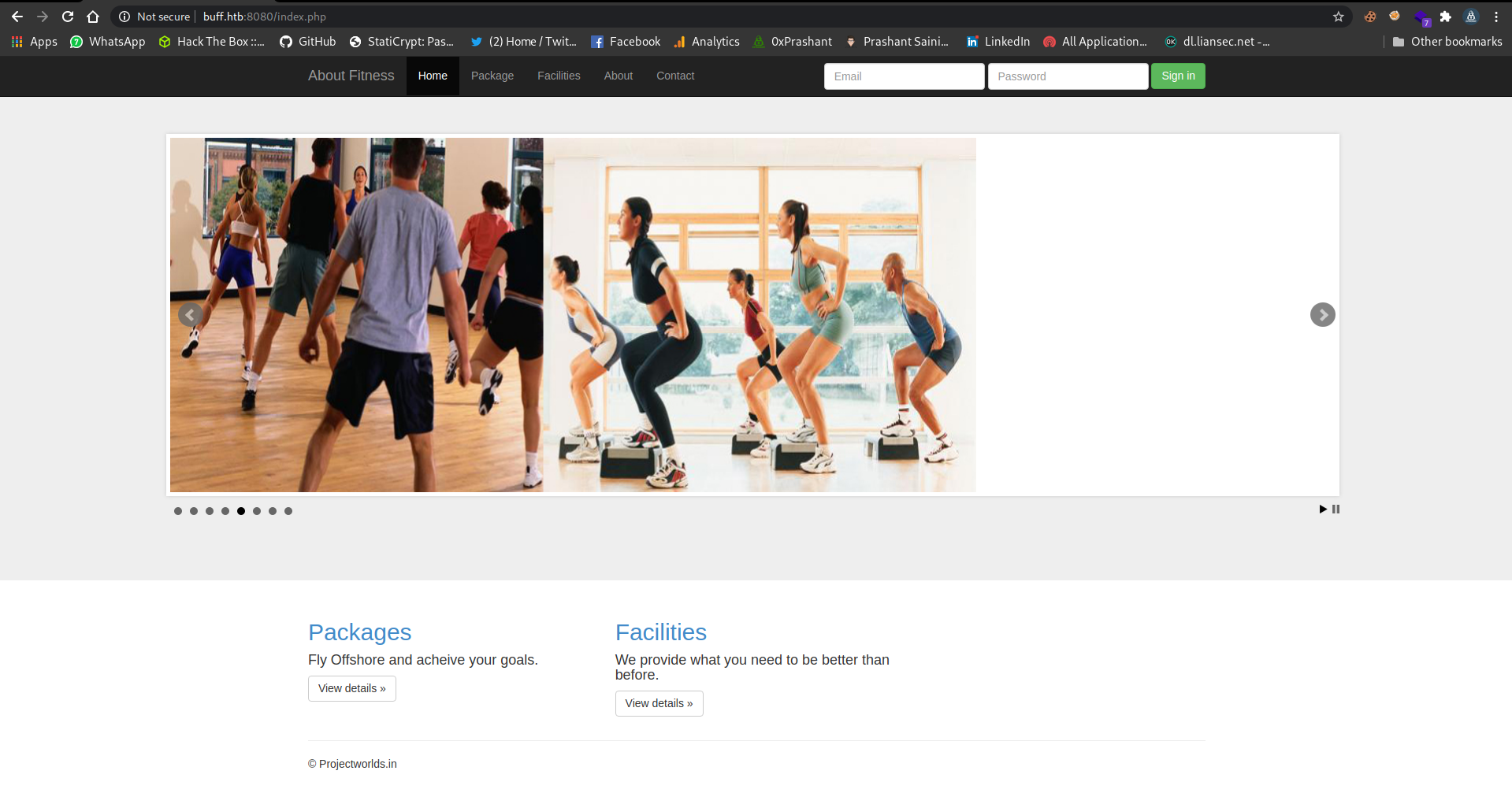Open the GitHub bookmark

(307, 42)
